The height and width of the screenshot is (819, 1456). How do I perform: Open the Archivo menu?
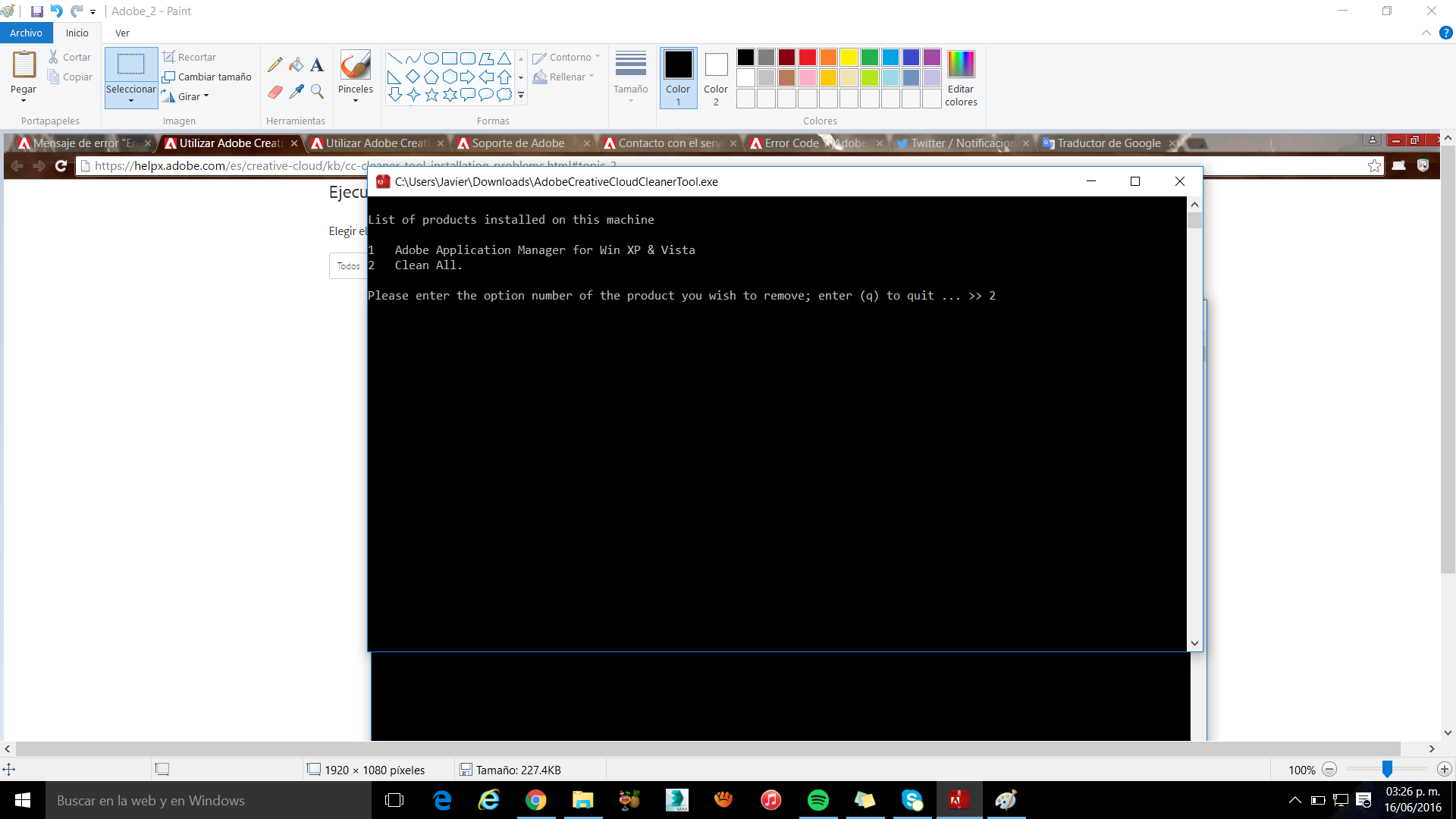coord(26,33)
